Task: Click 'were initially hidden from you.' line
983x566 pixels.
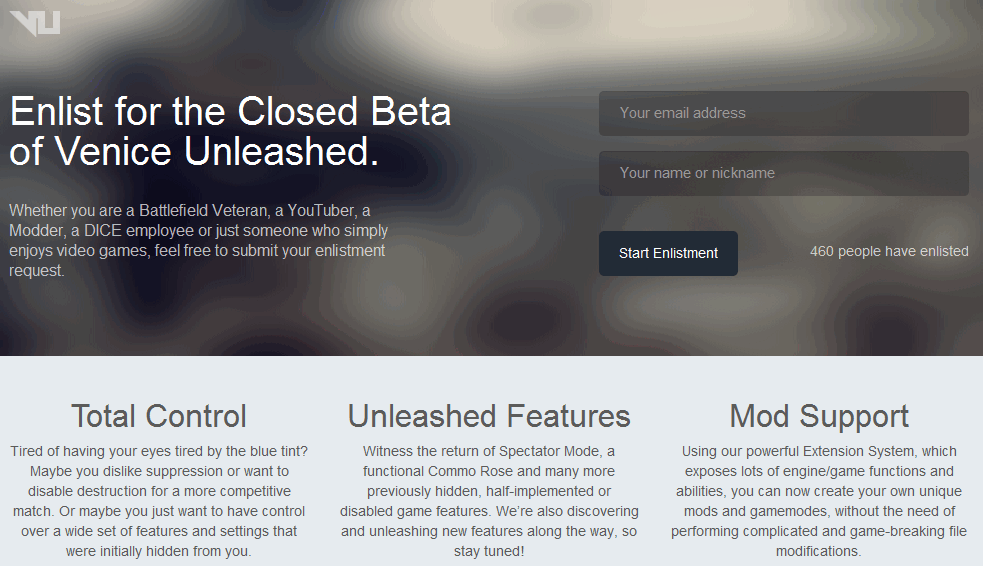Action: pos(159,552)
